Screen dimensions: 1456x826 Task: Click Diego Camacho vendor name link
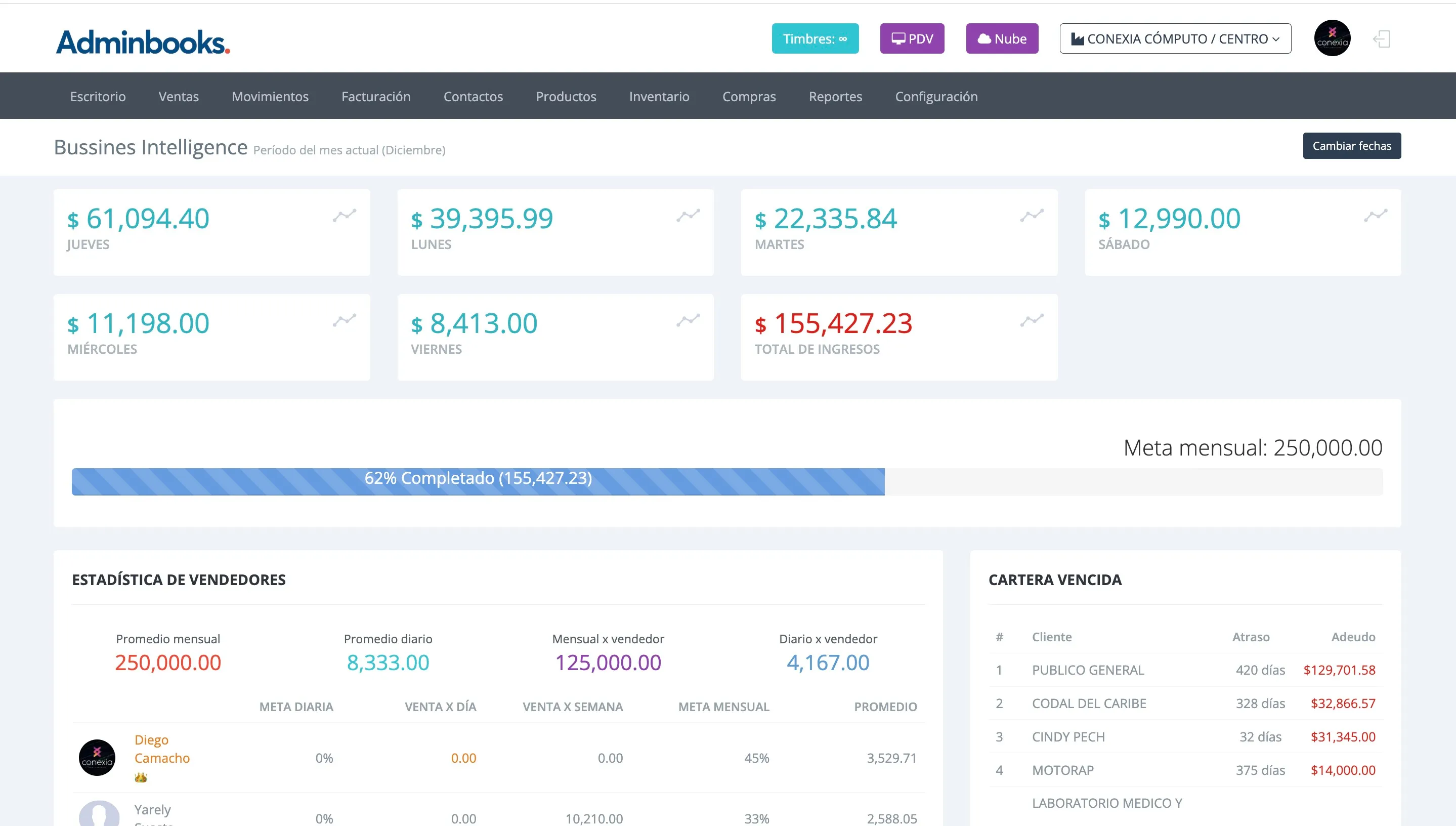pos(161,749)
